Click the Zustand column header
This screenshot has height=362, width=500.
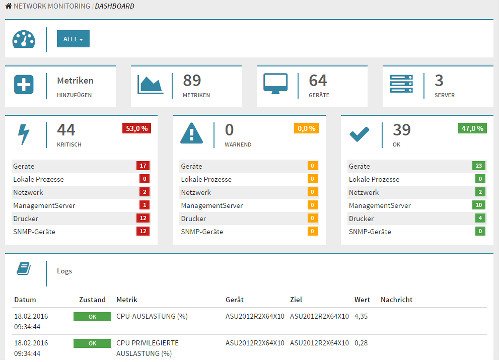tap(92, 300)
